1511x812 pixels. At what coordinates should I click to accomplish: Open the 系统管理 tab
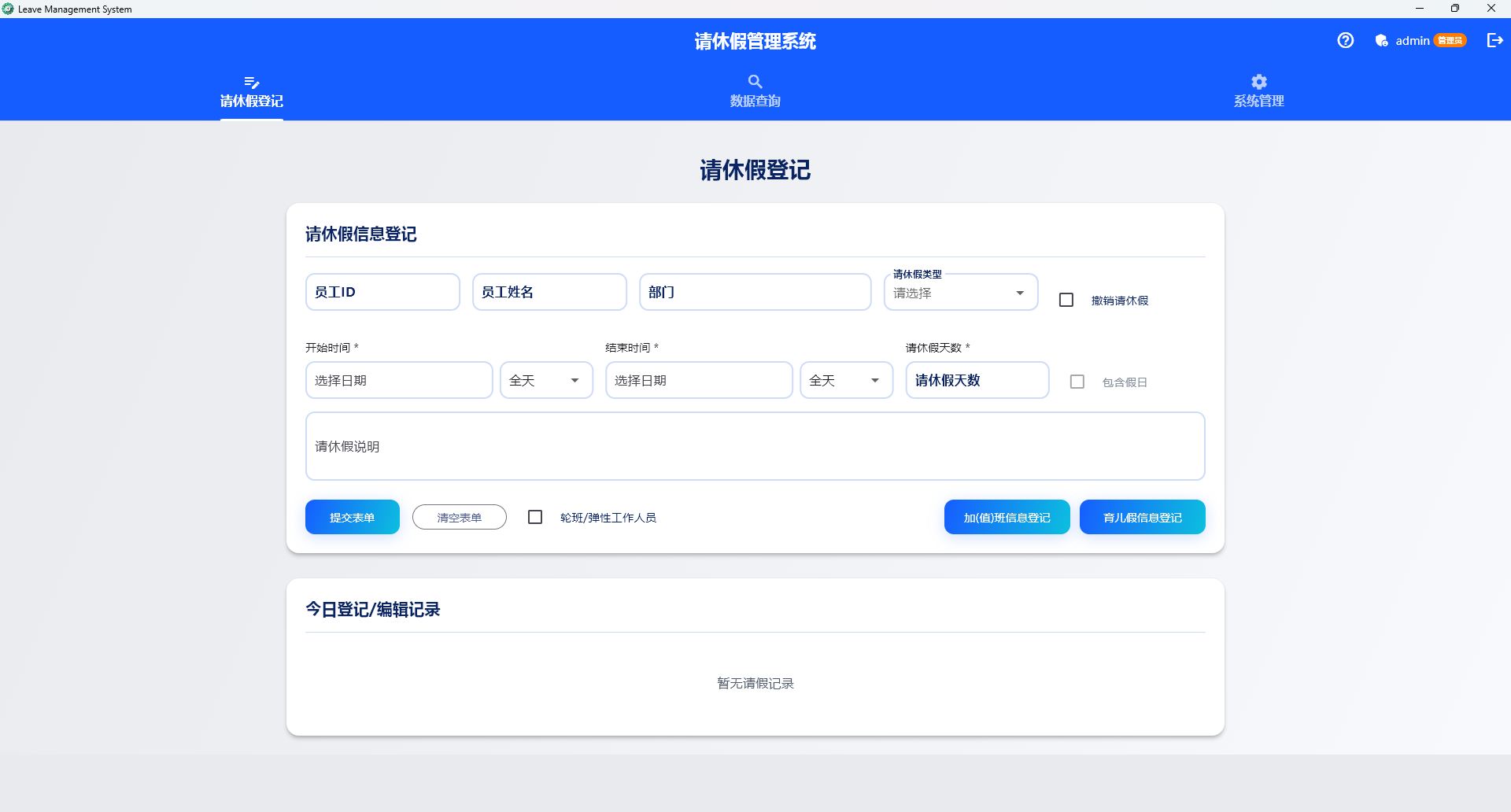pos(1258,93)
